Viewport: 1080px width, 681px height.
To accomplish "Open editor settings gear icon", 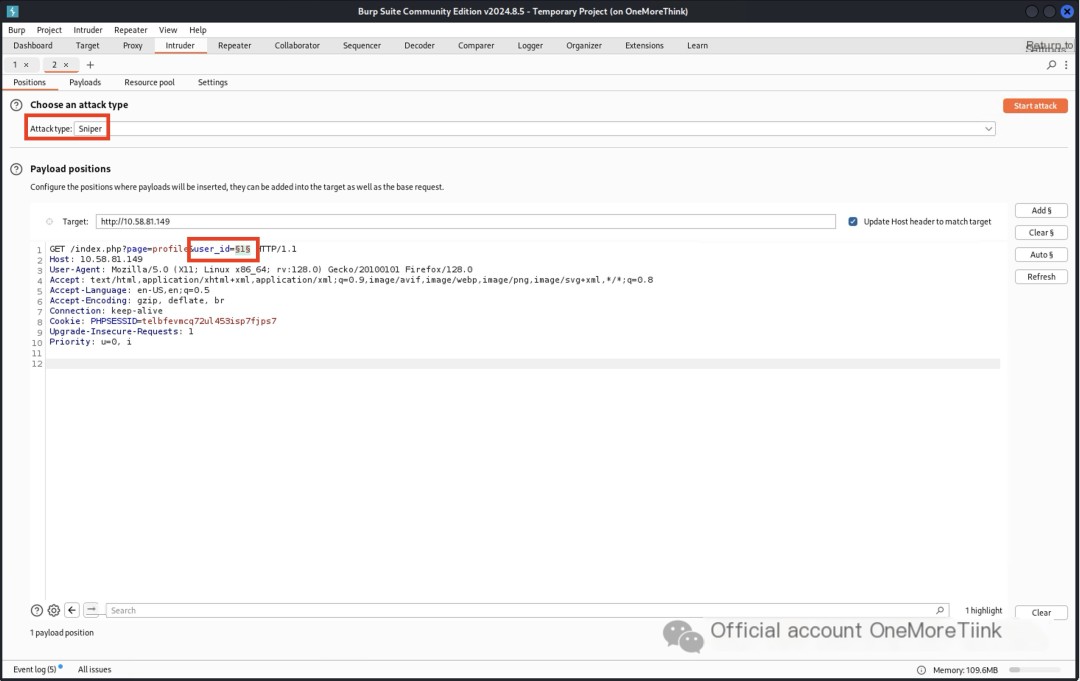I will coord(54,610).
